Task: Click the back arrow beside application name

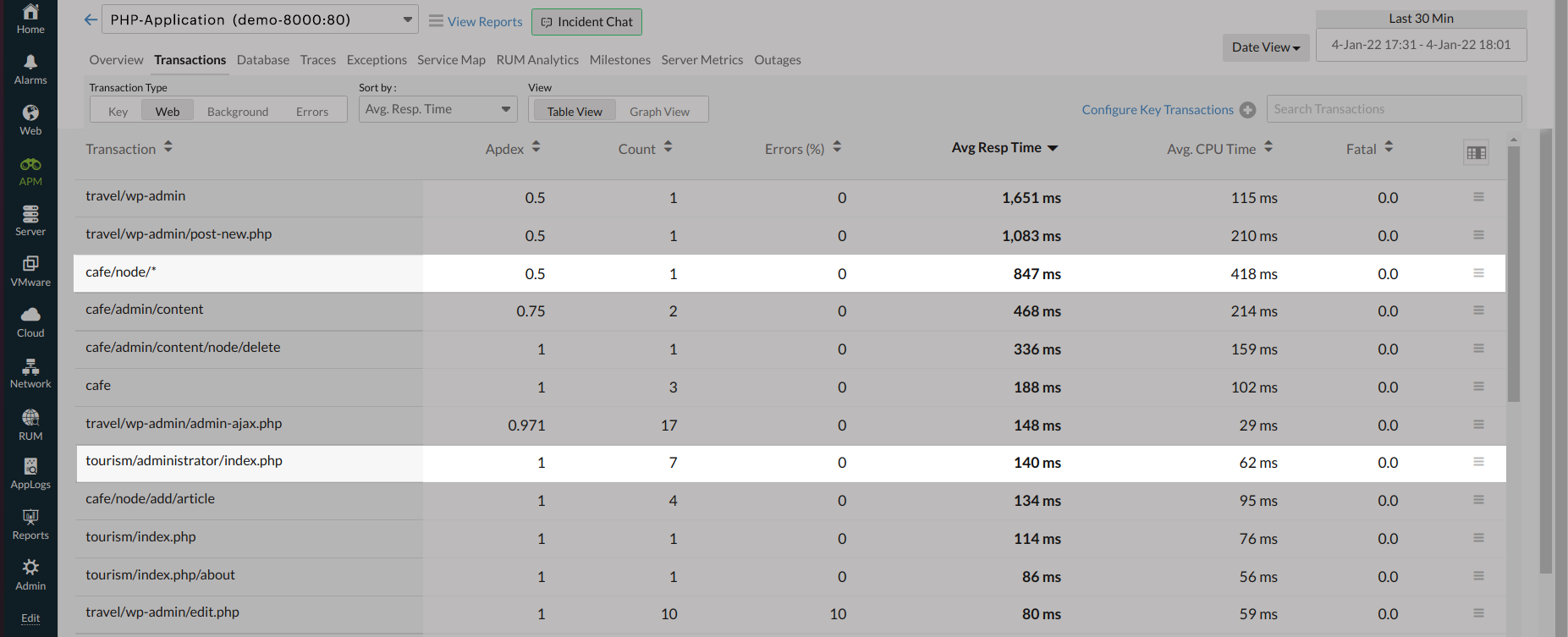Action: [91, 20]
